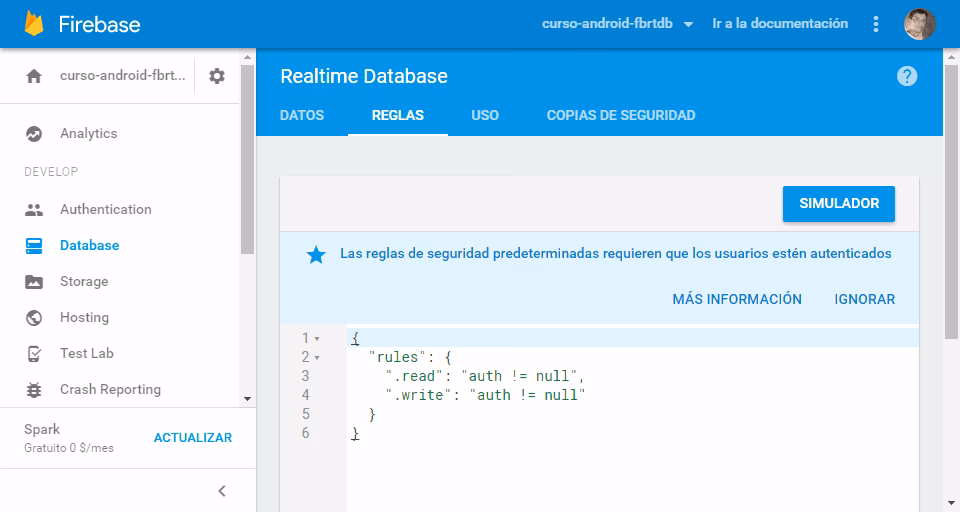Click the security rules notice text
Viewport: 960px width, 512px height.
click(x=616, y=254)
